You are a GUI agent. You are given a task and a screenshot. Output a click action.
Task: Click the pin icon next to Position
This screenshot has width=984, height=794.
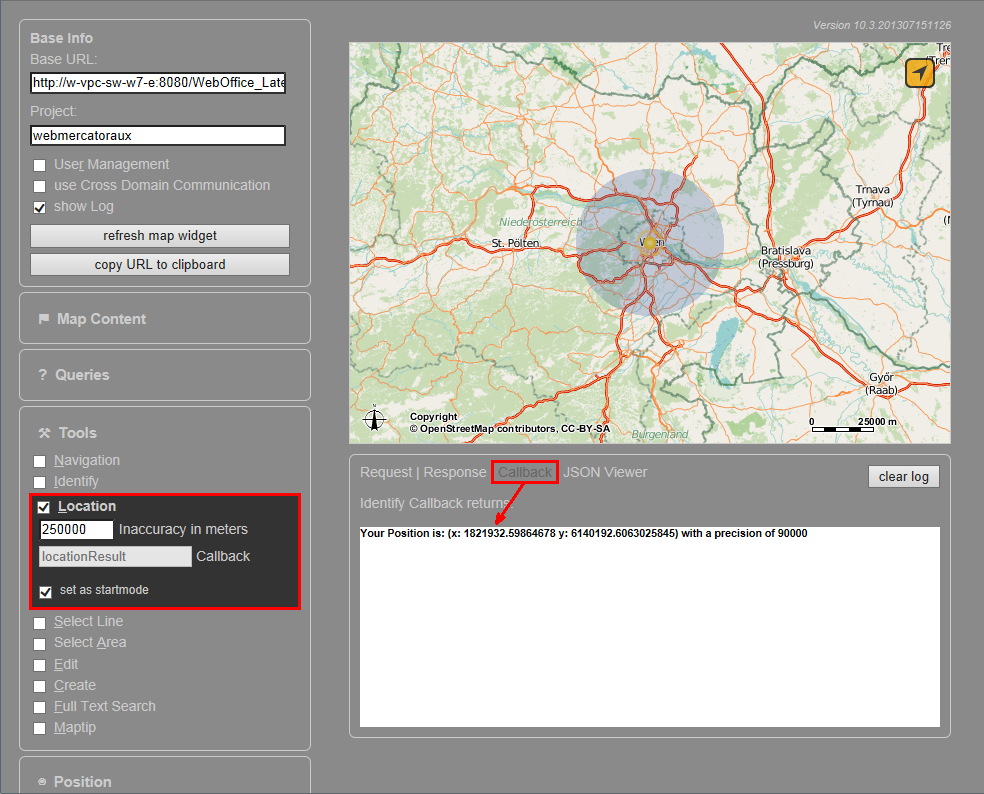point(40,781)
